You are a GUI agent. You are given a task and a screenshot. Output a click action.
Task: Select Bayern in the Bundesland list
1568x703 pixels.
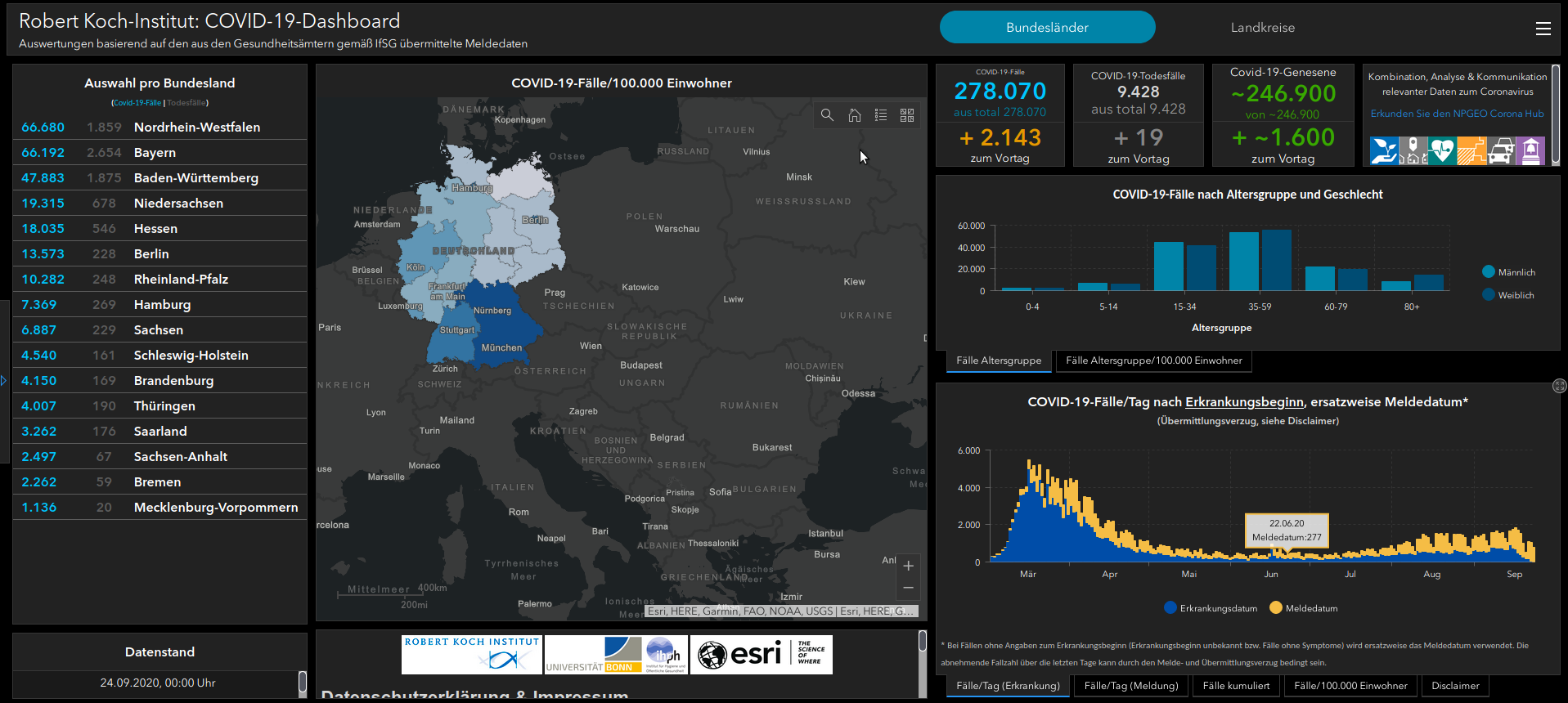pyautogui.click(x=155, y=153)
